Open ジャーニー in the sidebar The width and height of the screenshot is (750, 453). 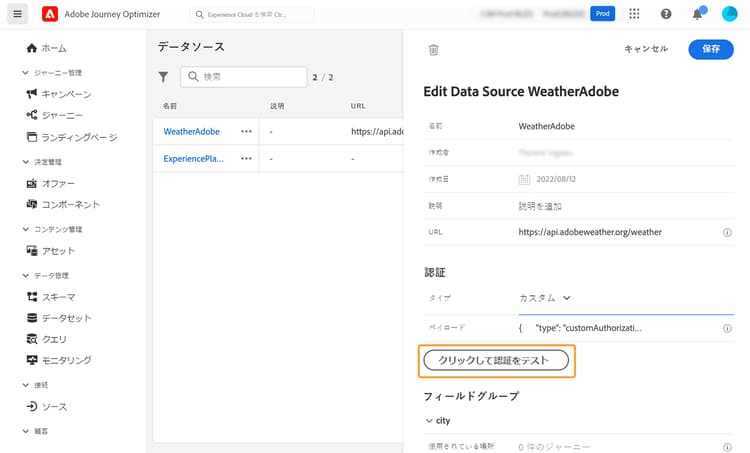pos(55,115)
